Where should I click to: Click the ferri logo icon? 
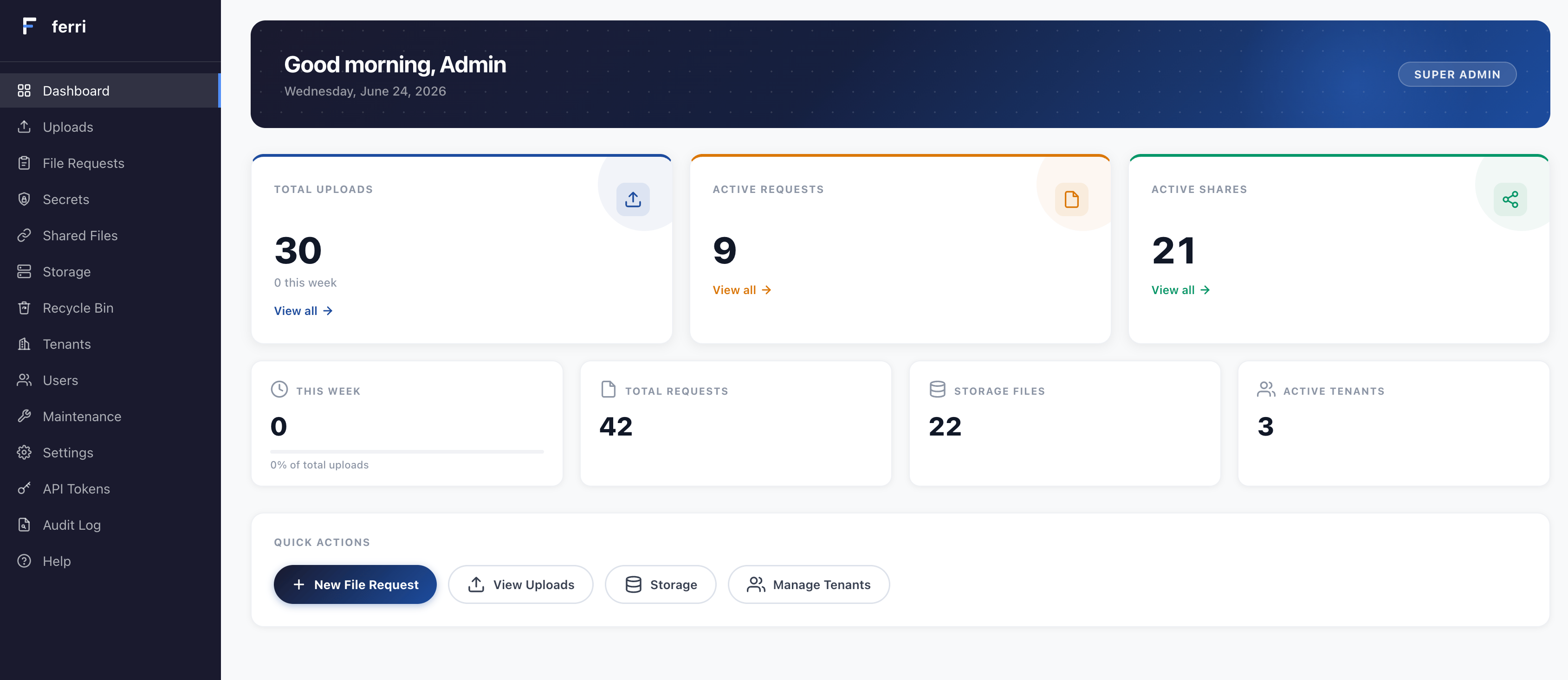pos(29,26)
